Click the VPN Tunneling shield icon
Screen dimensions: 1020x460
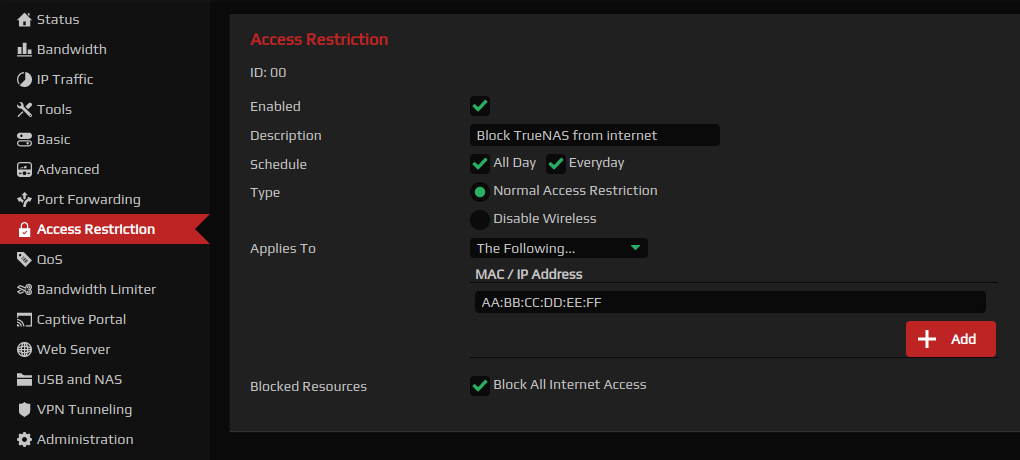(x=24, y=409)
